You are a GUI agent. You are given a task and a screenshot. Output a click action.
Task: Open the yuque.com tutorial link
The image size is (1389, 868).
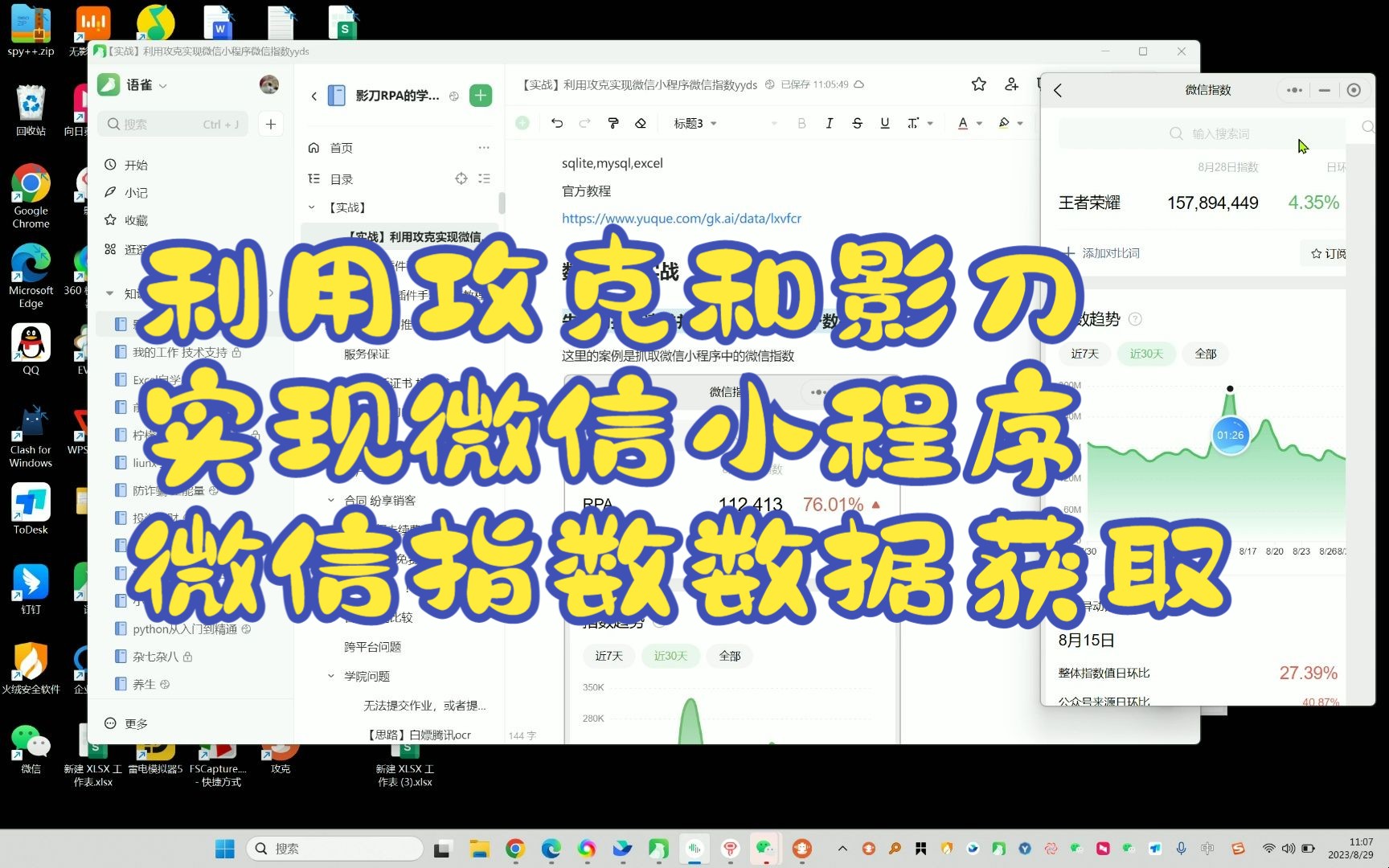coord(681,218)
